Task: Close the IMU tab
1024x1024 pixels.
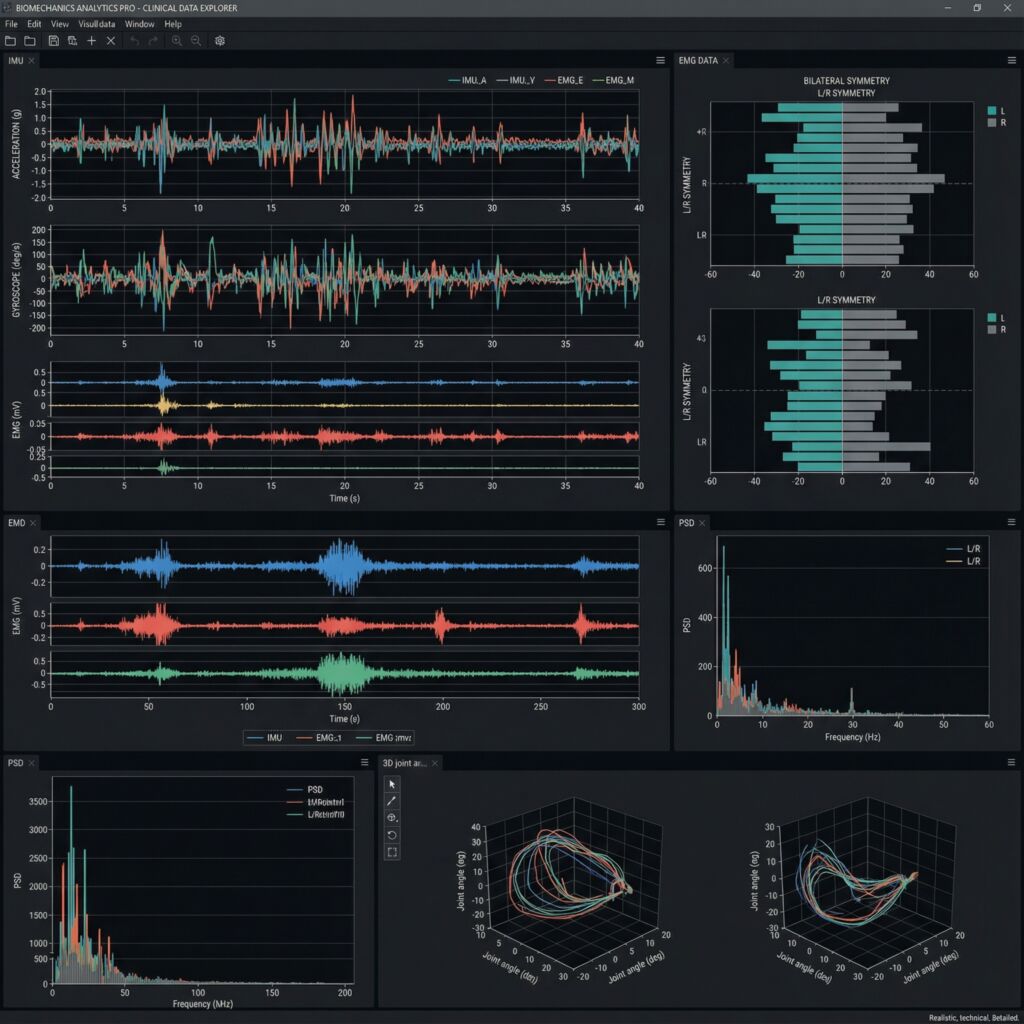Action: click(31, 61)
